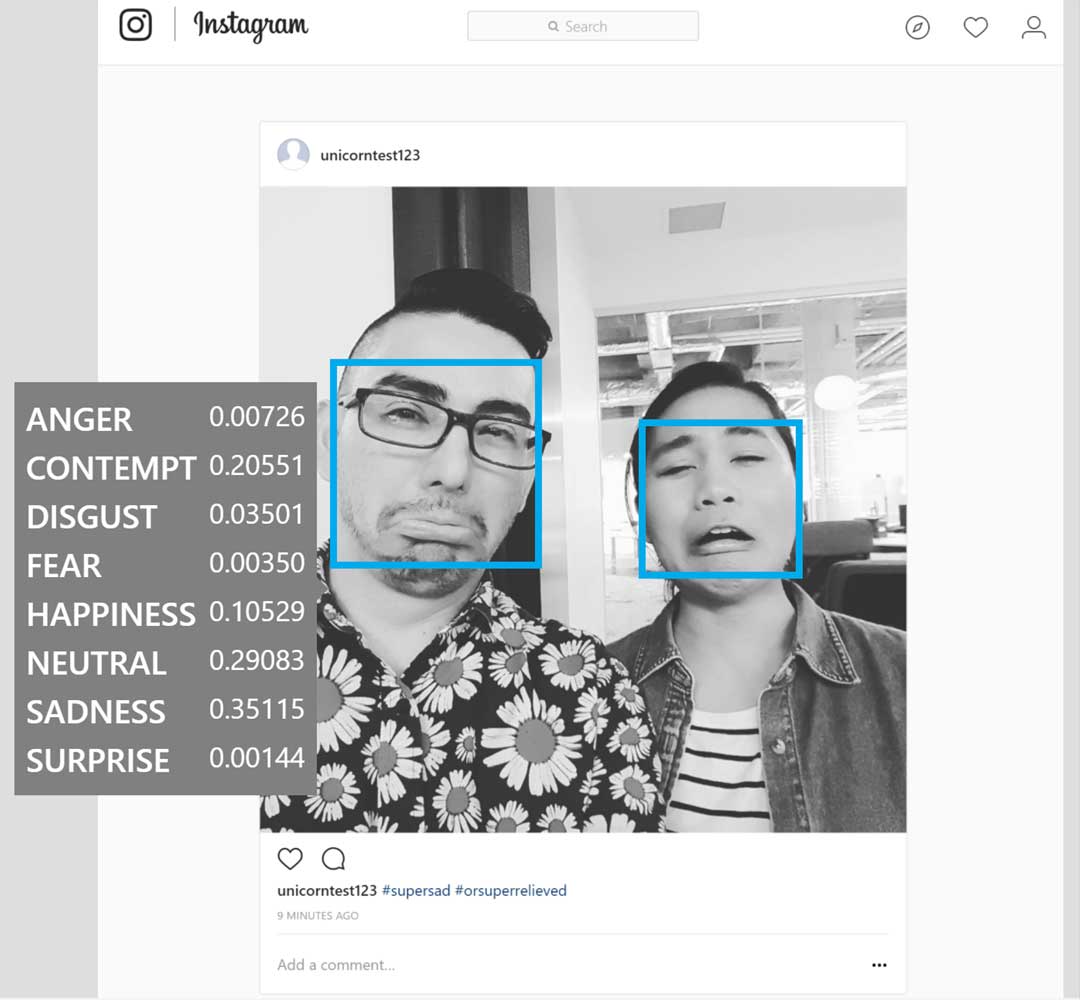Open activity feed via header heart icon

pos(975,28)
